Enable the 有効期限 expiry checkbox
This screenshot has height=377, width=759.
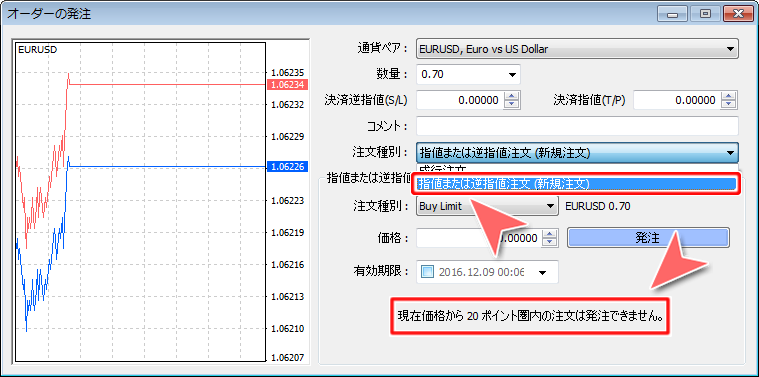pyautogui.click(x=428, y=272)
